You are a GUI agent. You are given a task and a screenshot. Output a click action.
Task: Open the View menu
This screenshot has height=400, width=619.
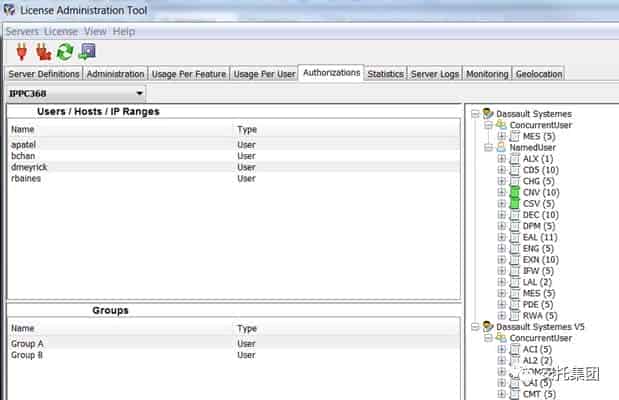point(95,32)
